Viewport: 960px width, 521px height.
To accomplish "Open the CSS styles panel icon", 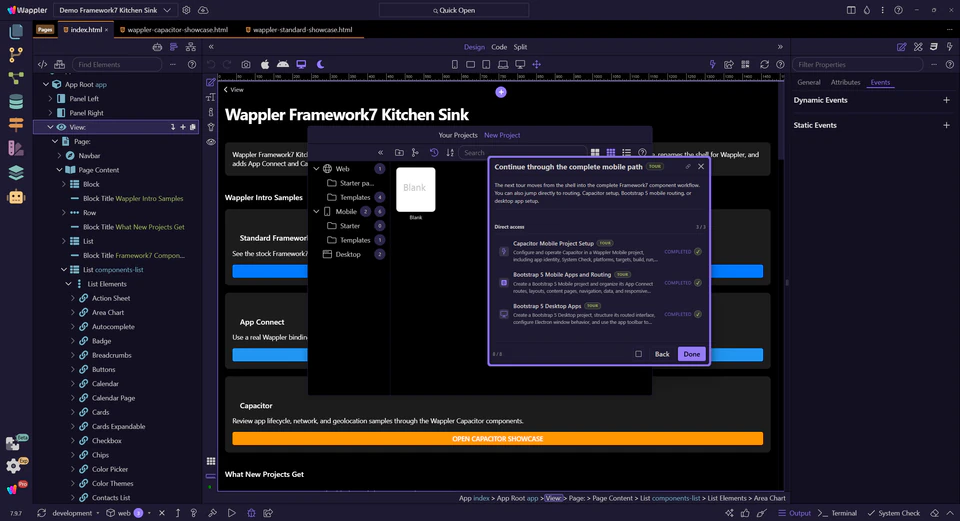I will tap(934, 47).
